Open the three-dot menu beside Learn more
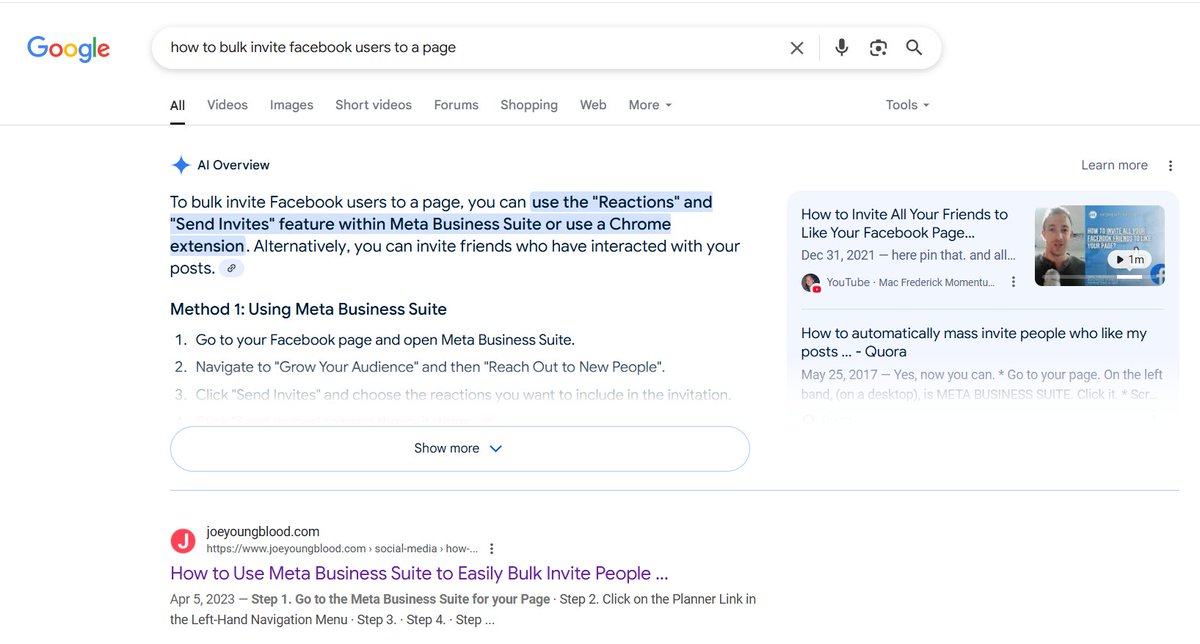The width and height of the screenshot is (1200, 644). click(1170, 165)
